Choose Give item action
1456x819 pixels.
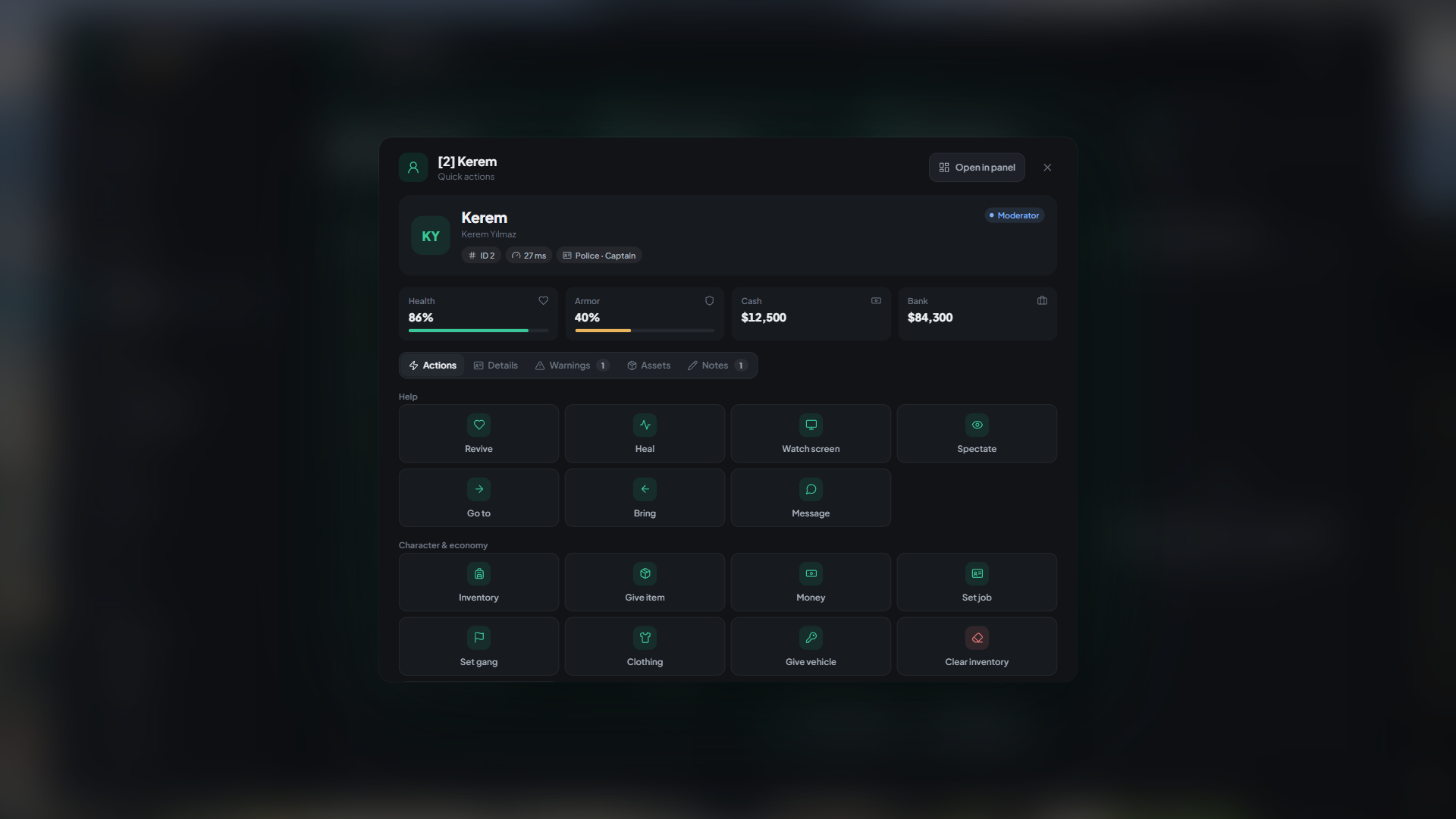645,582
